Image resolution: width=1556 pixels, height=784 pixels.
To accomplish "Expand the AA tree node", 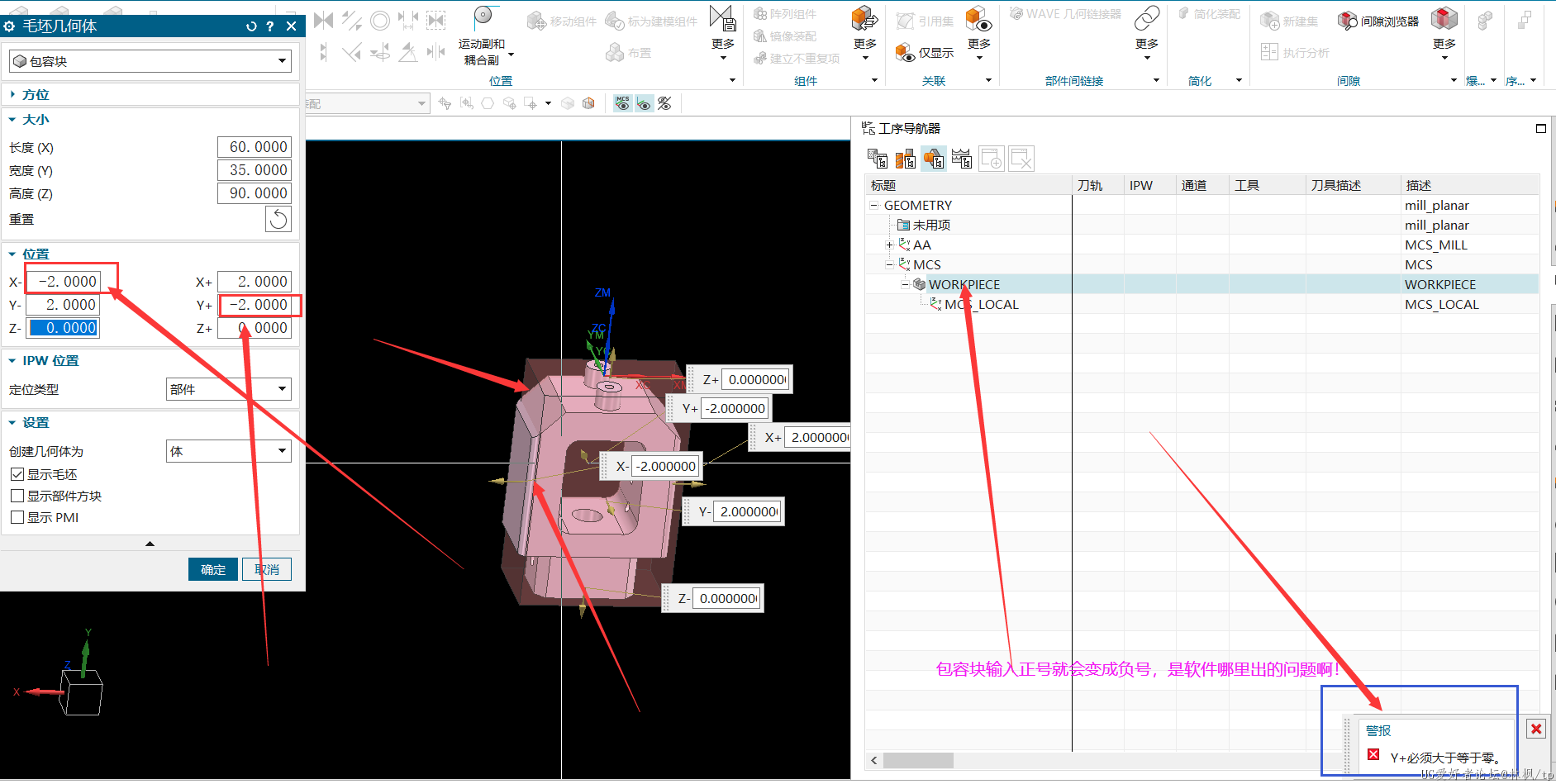I will point(889,245).
